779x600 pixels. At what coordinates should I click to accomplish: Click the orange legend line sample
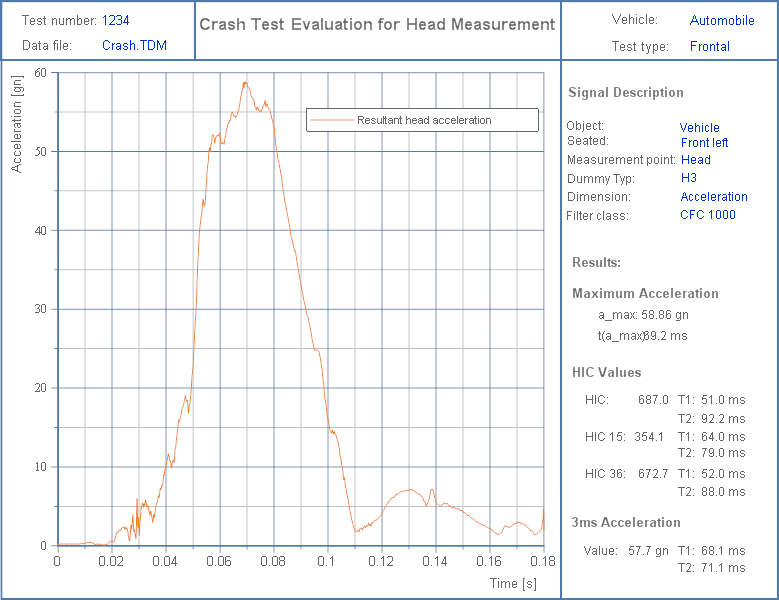click(x=332, y=120)
